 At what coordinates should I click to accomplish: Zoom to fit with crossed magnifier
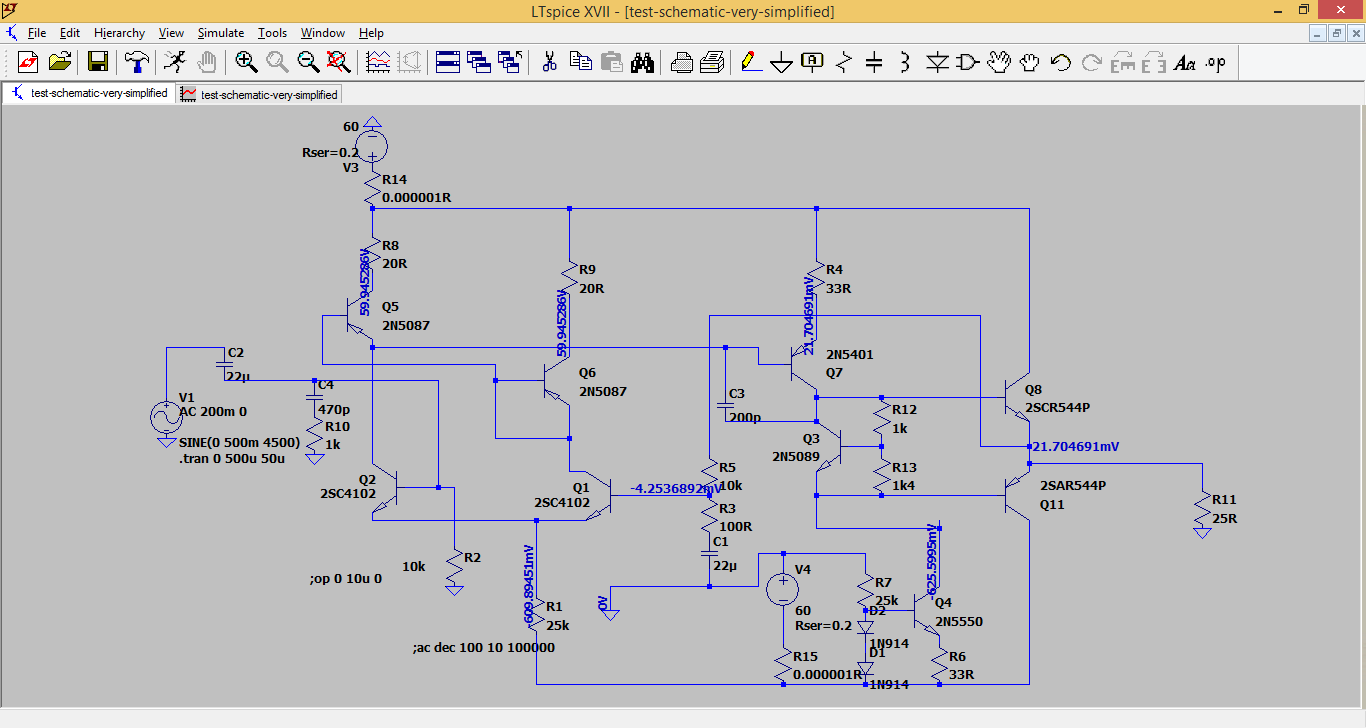[x=339, y=62]
